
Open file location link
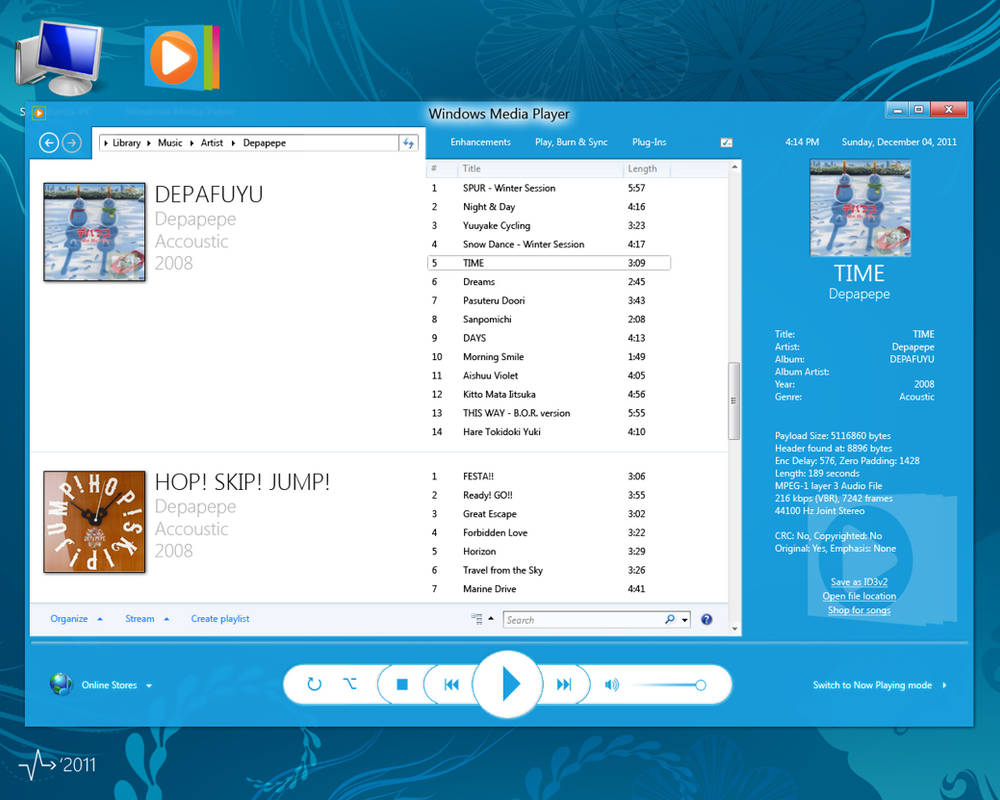tap(859, 596)
